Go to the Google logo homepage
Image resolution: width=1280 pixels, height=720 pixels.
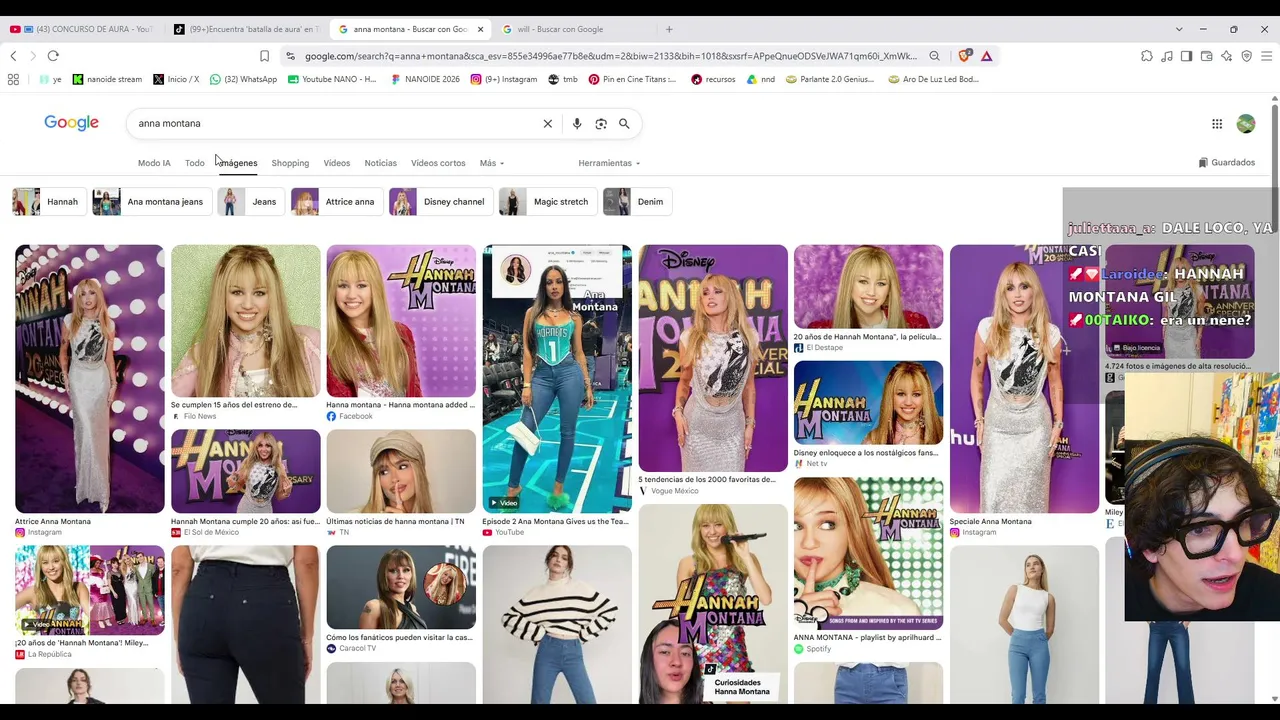click(x=71, y=123)
